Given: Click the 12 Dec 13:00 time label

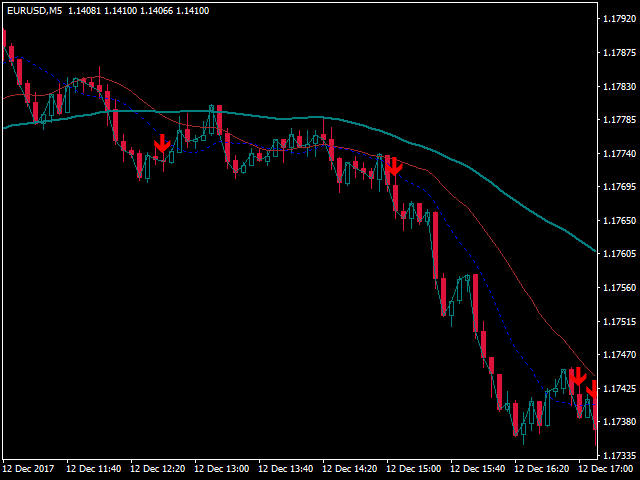Looking at the screenshot, I should [x=222, y=468].
